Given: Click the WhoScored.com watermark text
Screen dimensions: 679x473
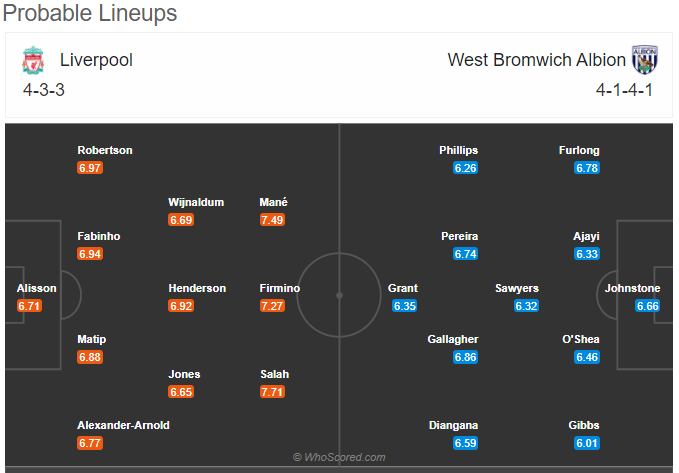Looking at the screenshot, I should tap(339, 457).
